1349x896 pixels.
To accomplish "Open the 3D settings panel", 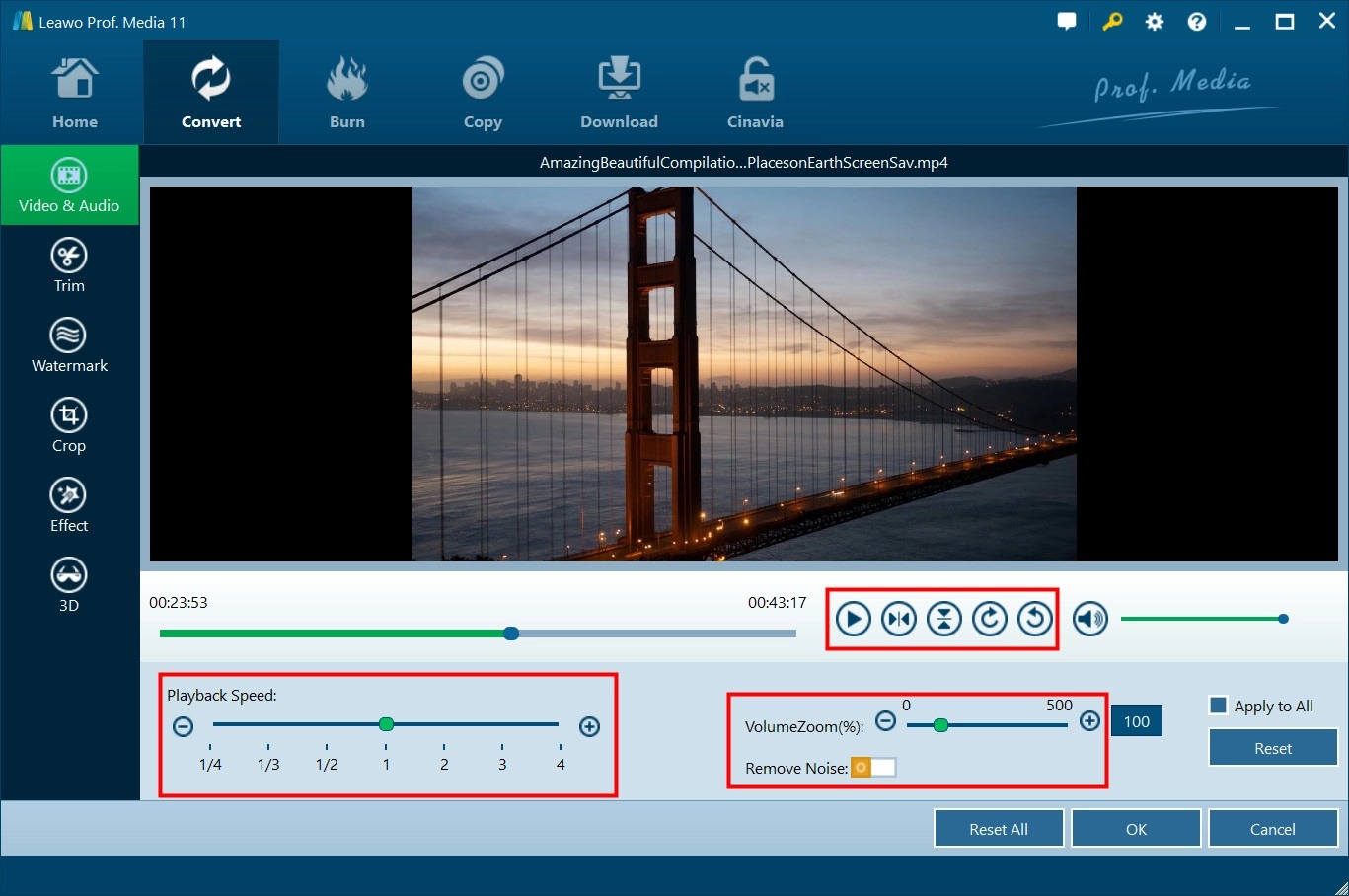I will [x=69, y=585].
